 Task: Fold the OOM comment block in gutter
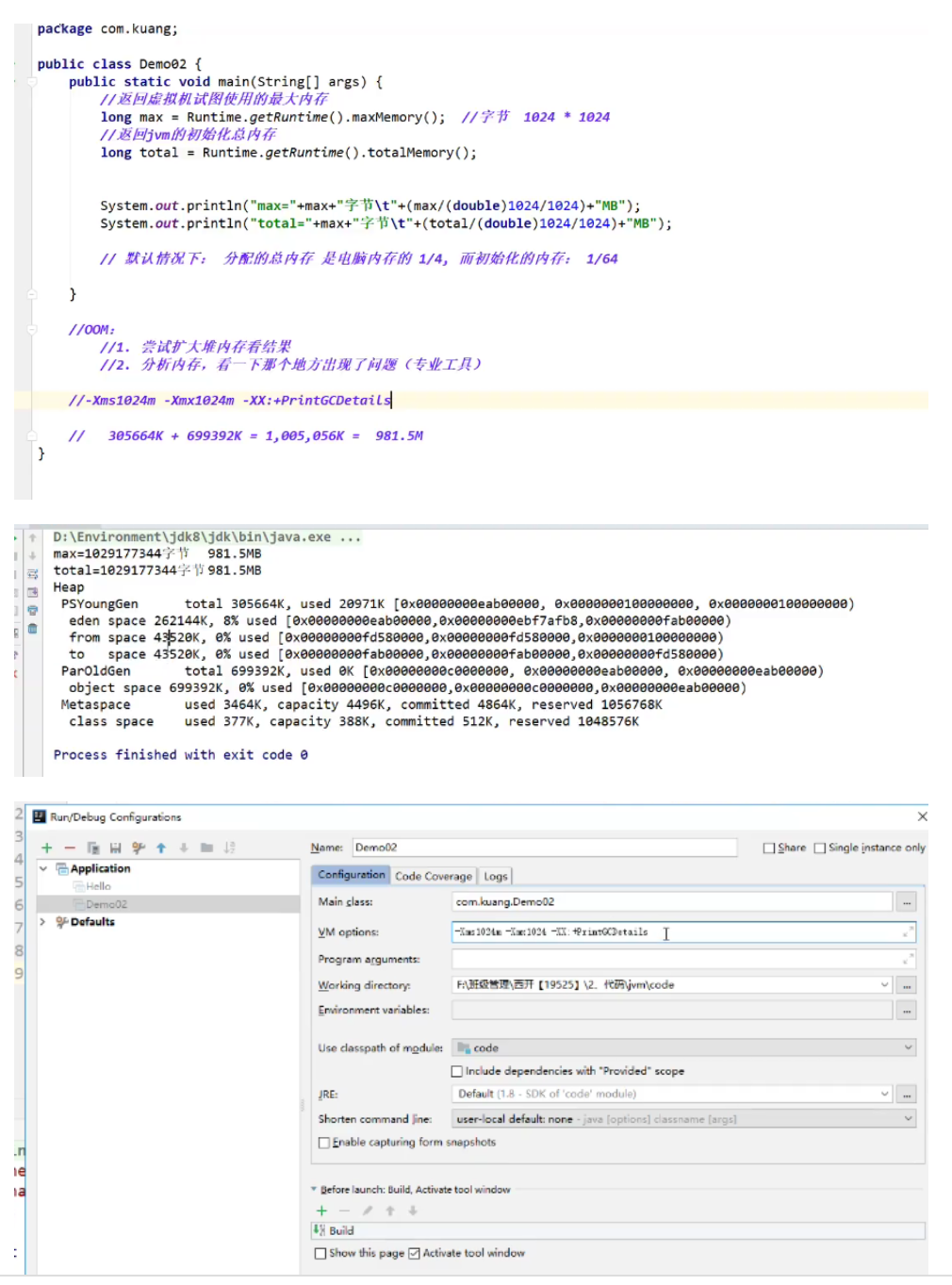pyautogui.click(x=31, y=330)
